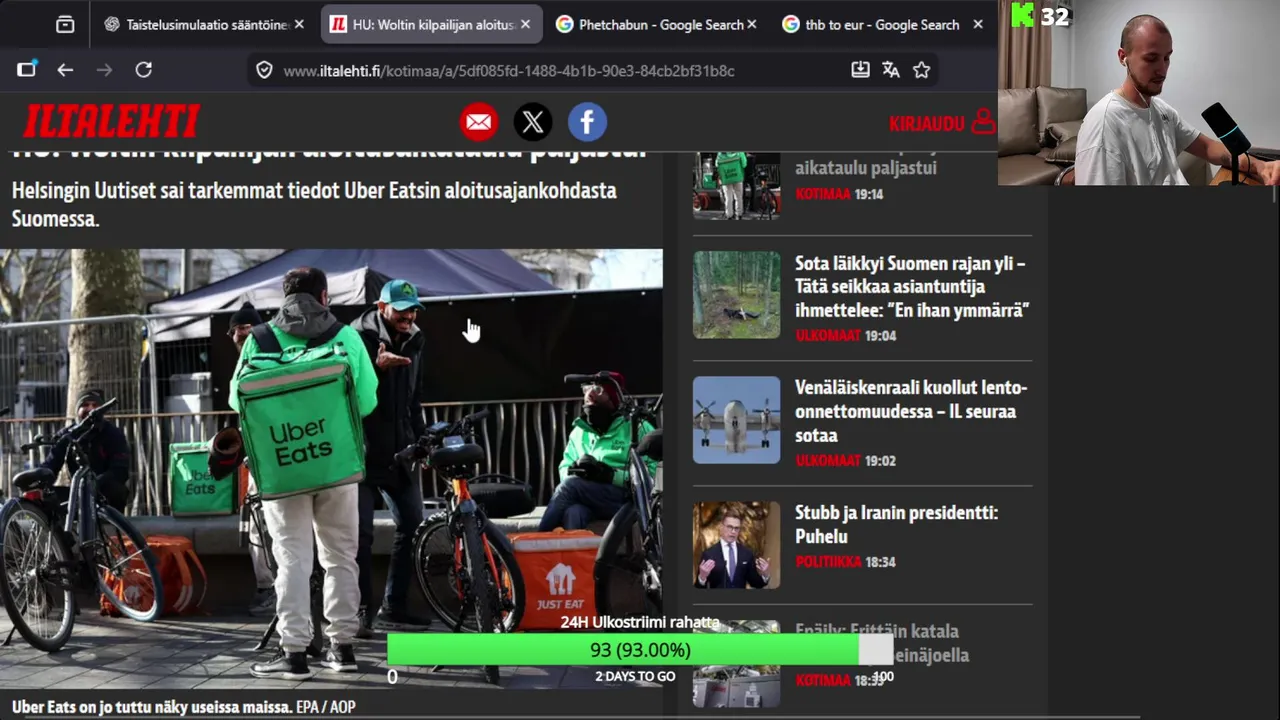Open 'Venäläiskenraali kuollut lento-onnettomuudessa' article

pyautogui.click(x=911, y=411)
